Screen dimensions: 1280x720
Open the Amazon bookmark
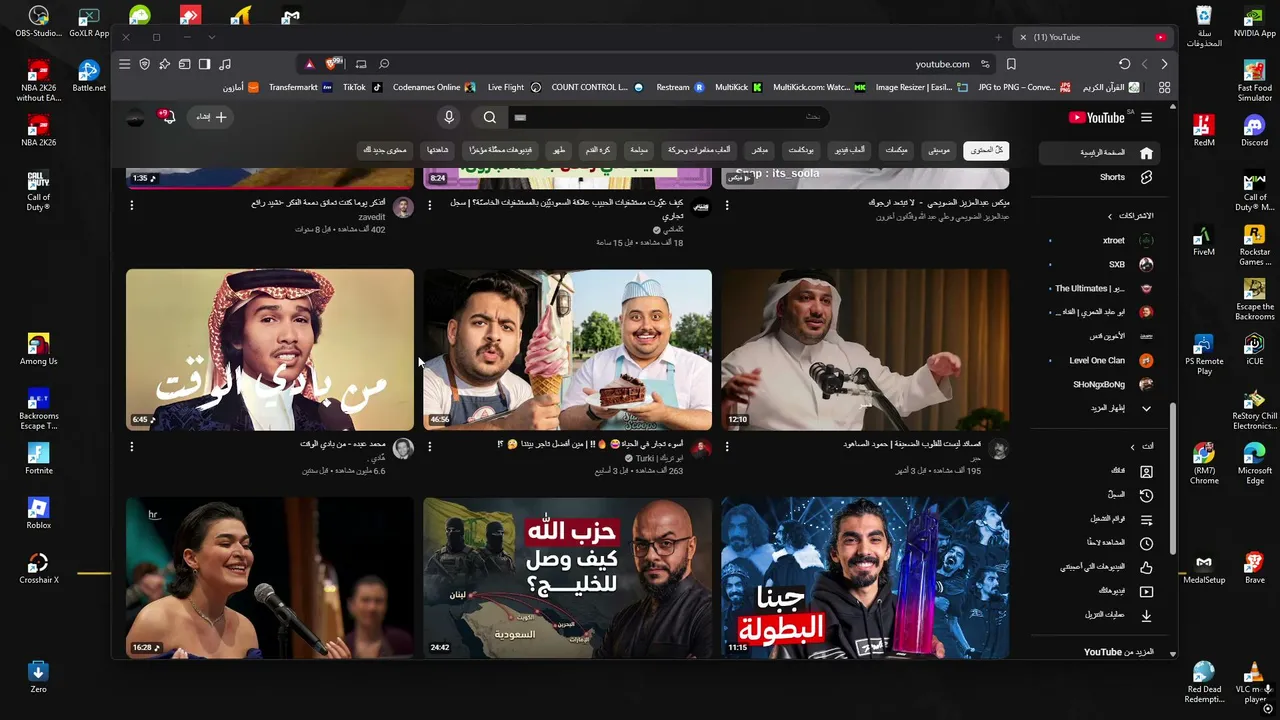click(x=241, y=87)
